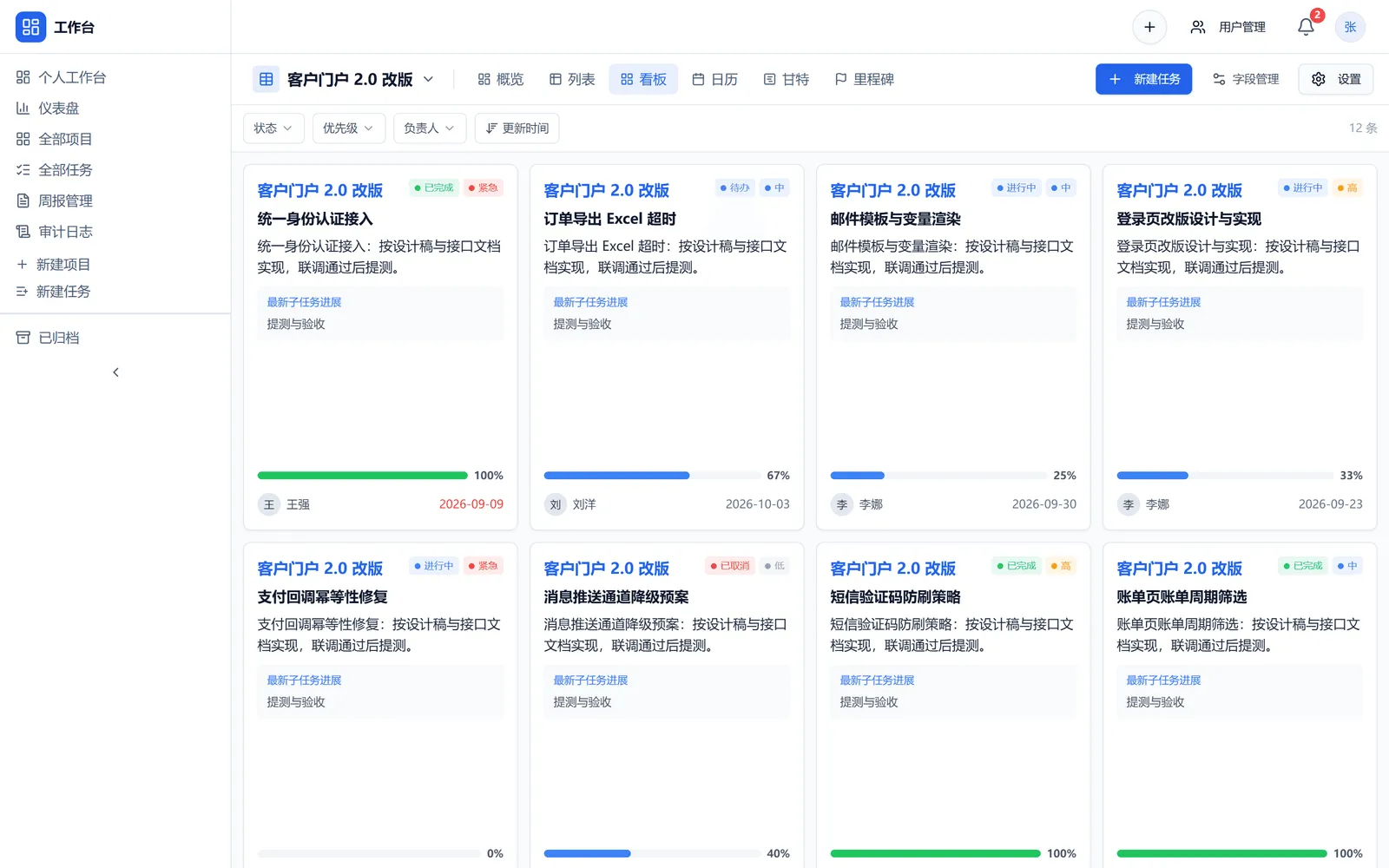This screenshot has width=1389, height=868.
Task: Open task 统一身份认证接入
Action: pyautogui.click(x=315, y=219)
